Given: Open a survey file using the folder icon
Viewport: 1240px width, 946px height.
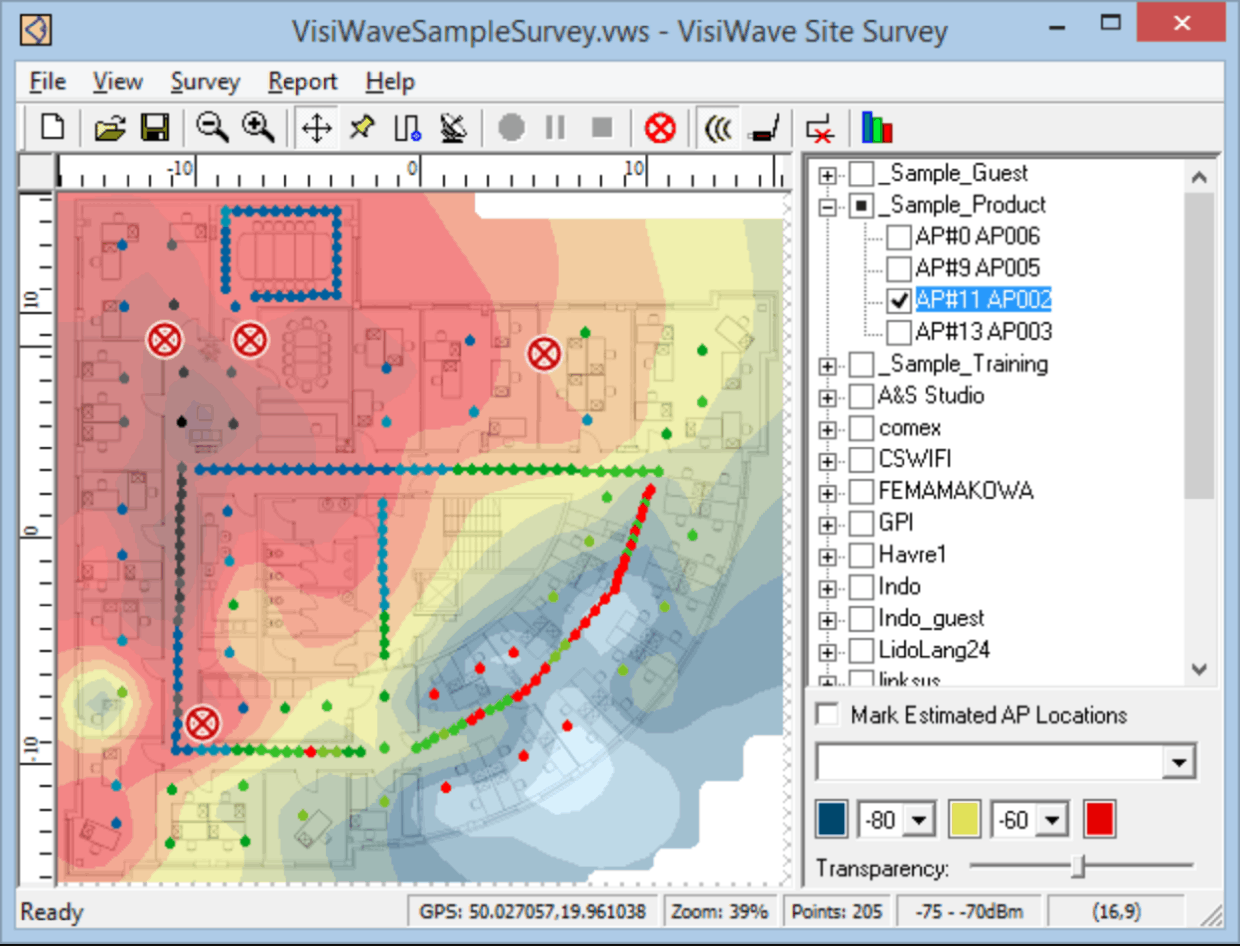Looking at the screenshot, I should [110, 128].
